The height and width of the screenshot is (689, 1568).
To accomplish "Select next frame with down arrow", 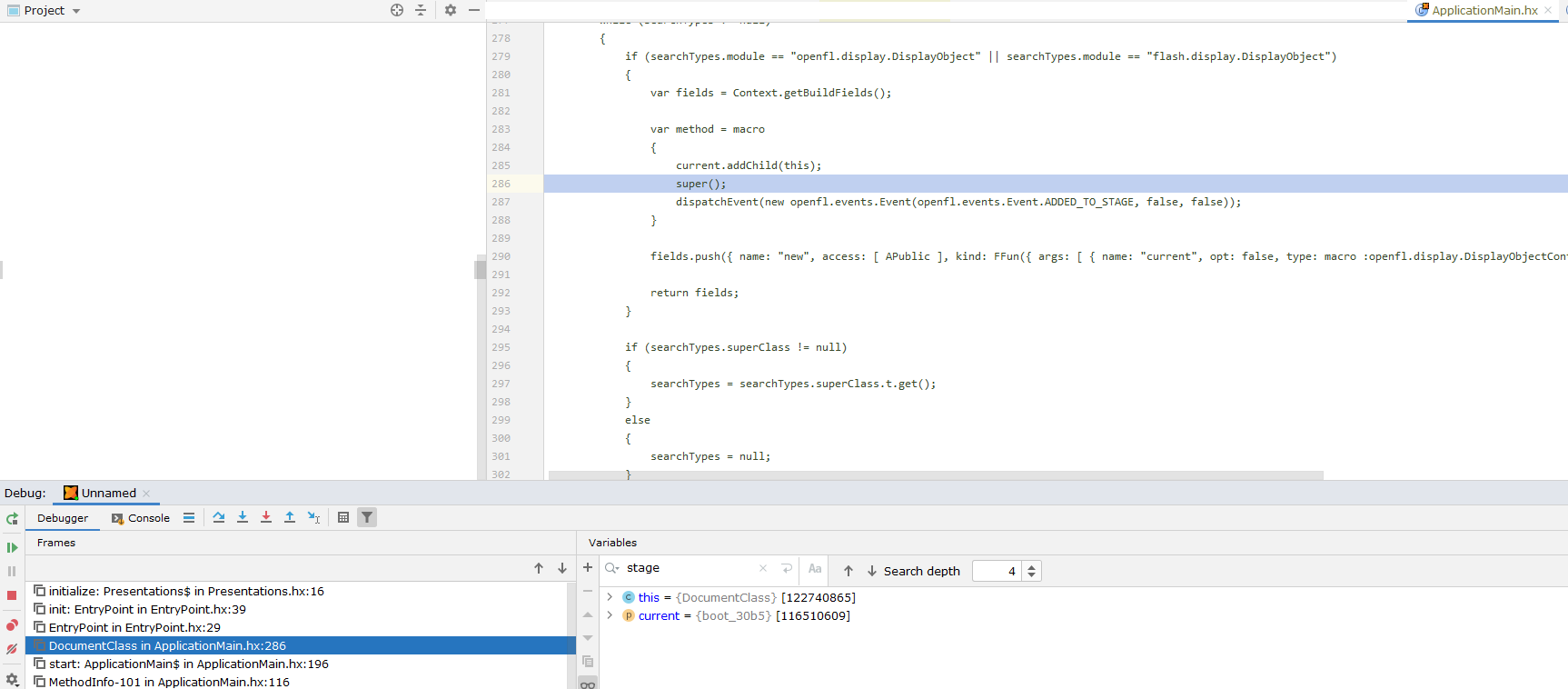I will point(562,568).
